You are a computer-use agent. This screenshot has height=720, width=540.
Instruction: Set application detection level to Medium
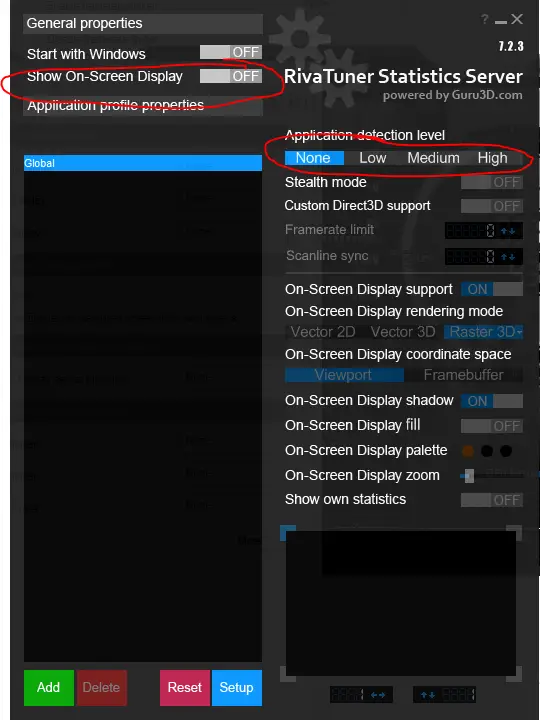coord(433,158)
